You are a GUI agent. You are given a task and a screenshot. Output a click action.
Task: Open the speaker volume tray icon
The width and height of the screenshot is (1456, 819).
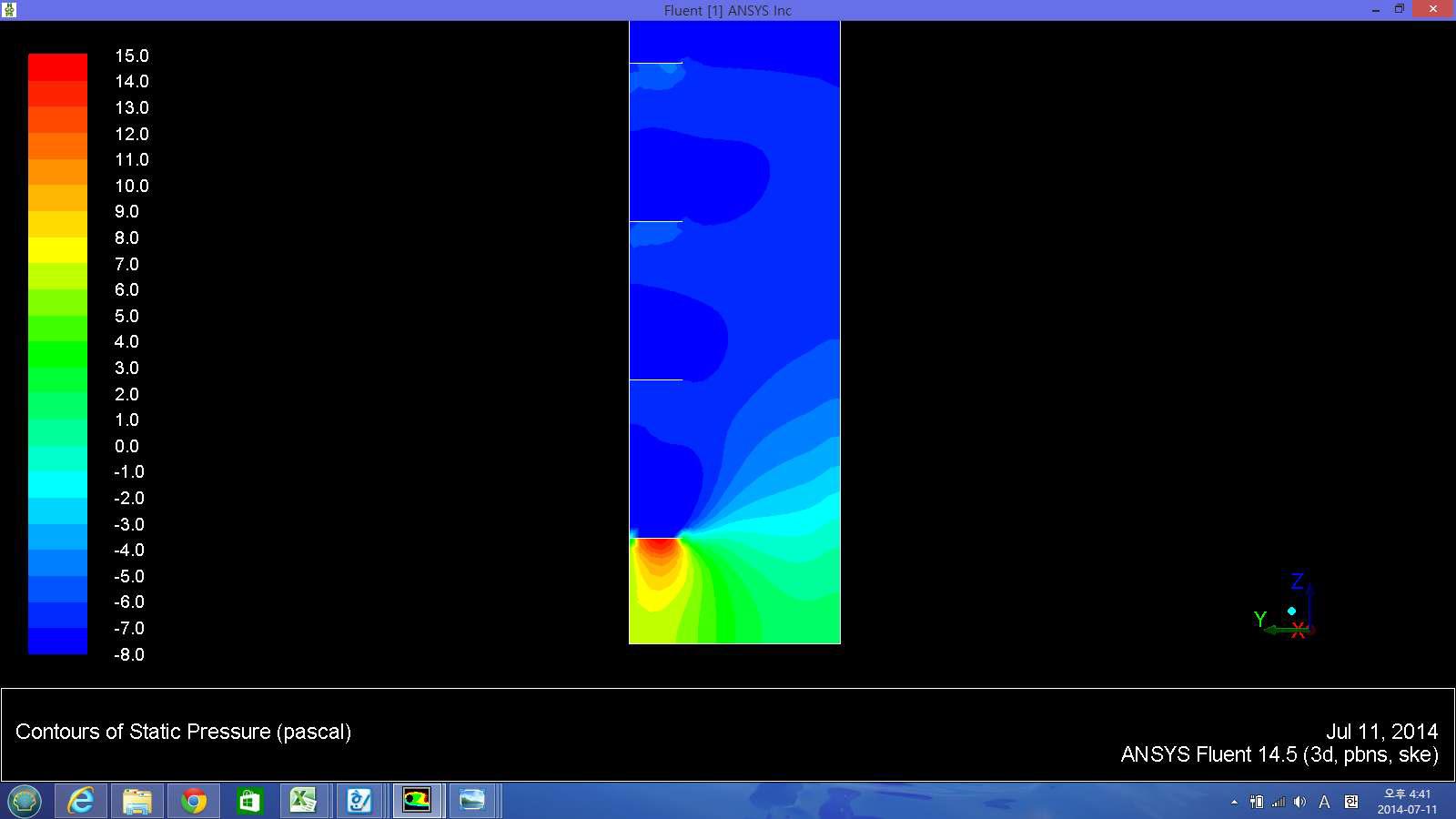pyautogui.click(x=1299, y=802)
